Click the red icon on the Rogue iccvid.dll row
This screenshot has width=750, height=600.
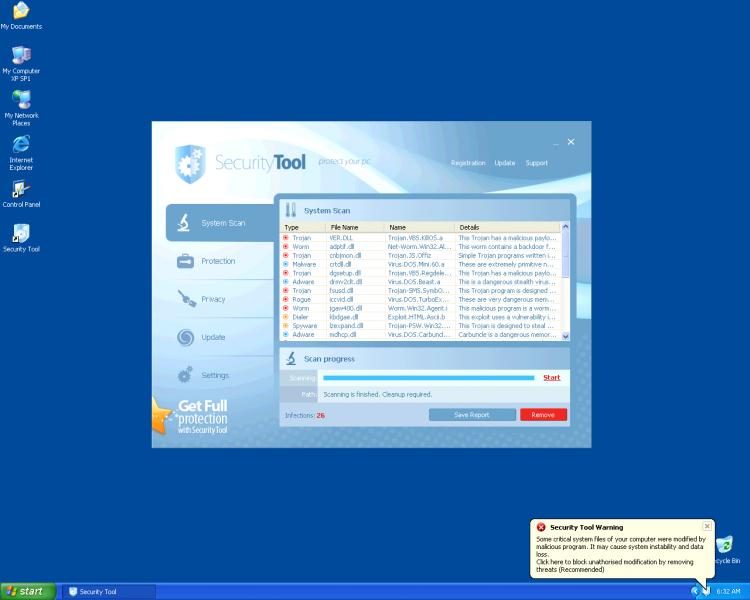coord(286,299)
